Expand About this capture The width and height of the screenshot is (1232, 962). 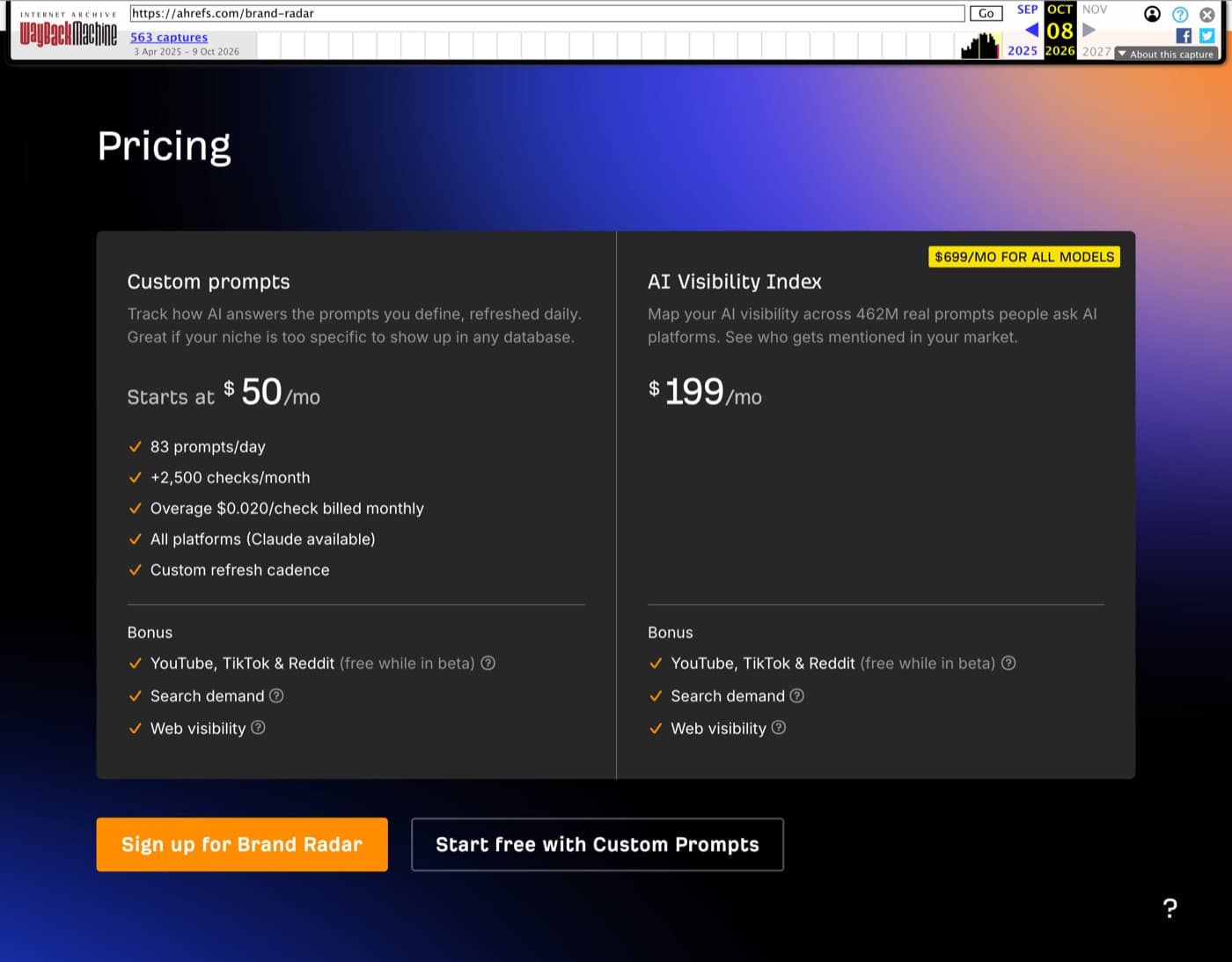point(1166,54)
